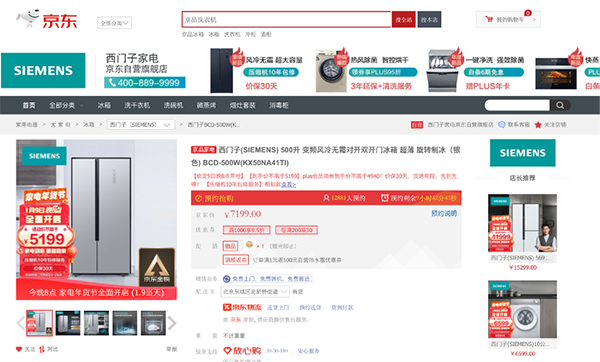This screenshot has height=362, width=600.
Task: Open the refrigerator 风冷无霜 banner promo
Action: [x=256, y=71]
